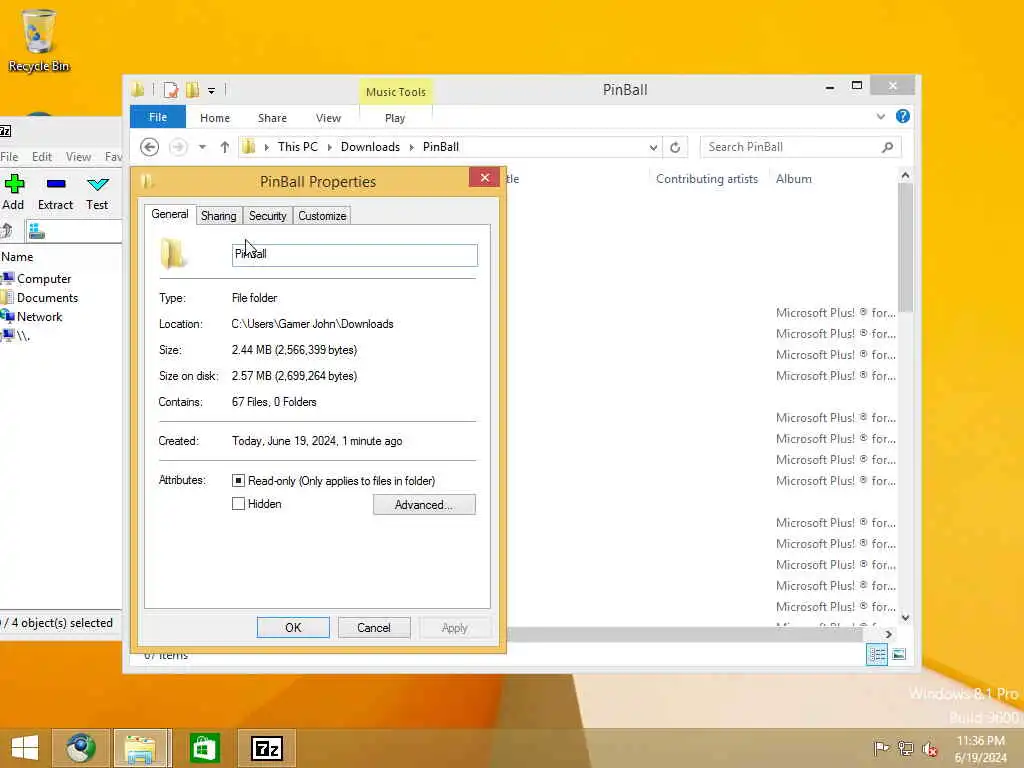The width and height of the screenshot is (1024, 768).
Task: Open the Windows Start button
Action: 25,748
